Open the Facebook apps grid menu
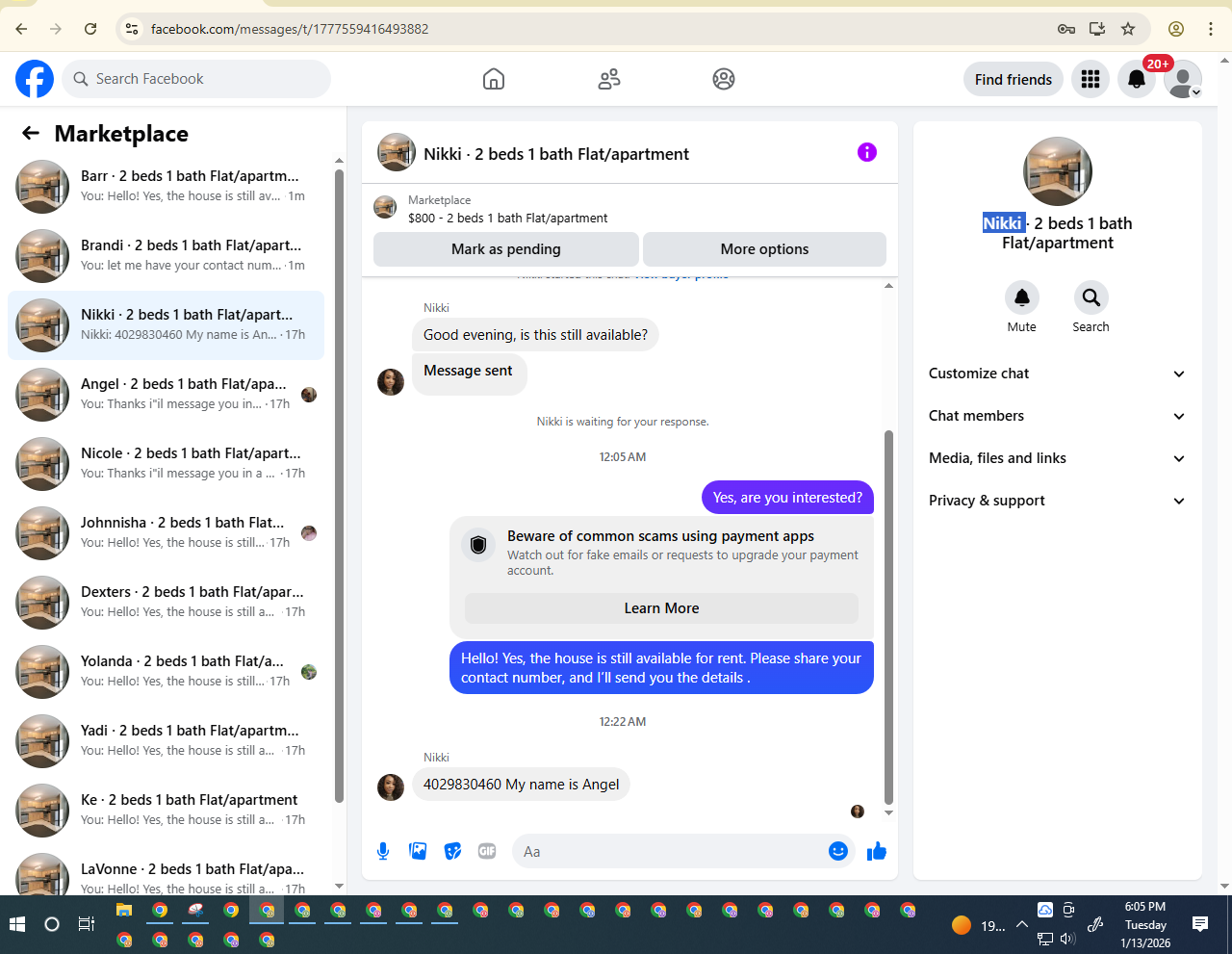 click(x=1091, y=79)
